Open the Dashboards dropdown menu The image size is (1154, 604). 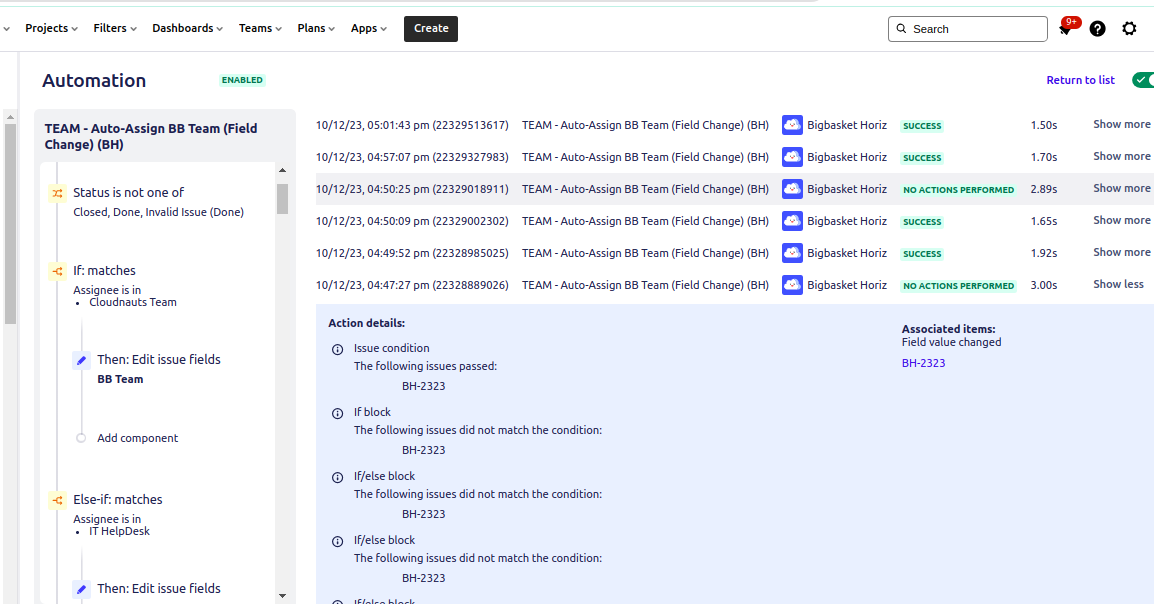click(x=187, y=28)
